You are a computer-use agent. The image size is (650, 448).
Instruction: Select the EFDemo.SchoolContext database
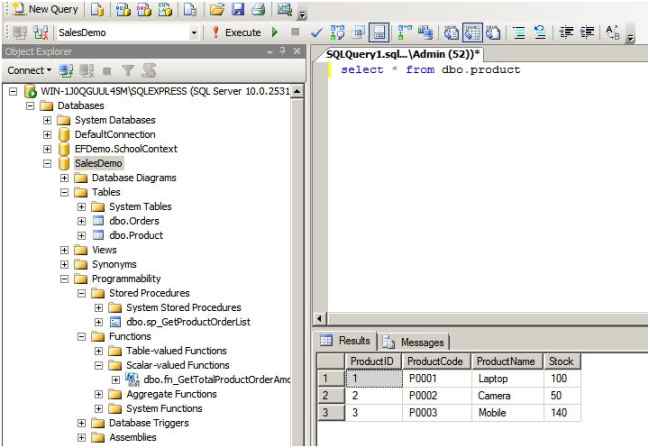coord(126,149)
